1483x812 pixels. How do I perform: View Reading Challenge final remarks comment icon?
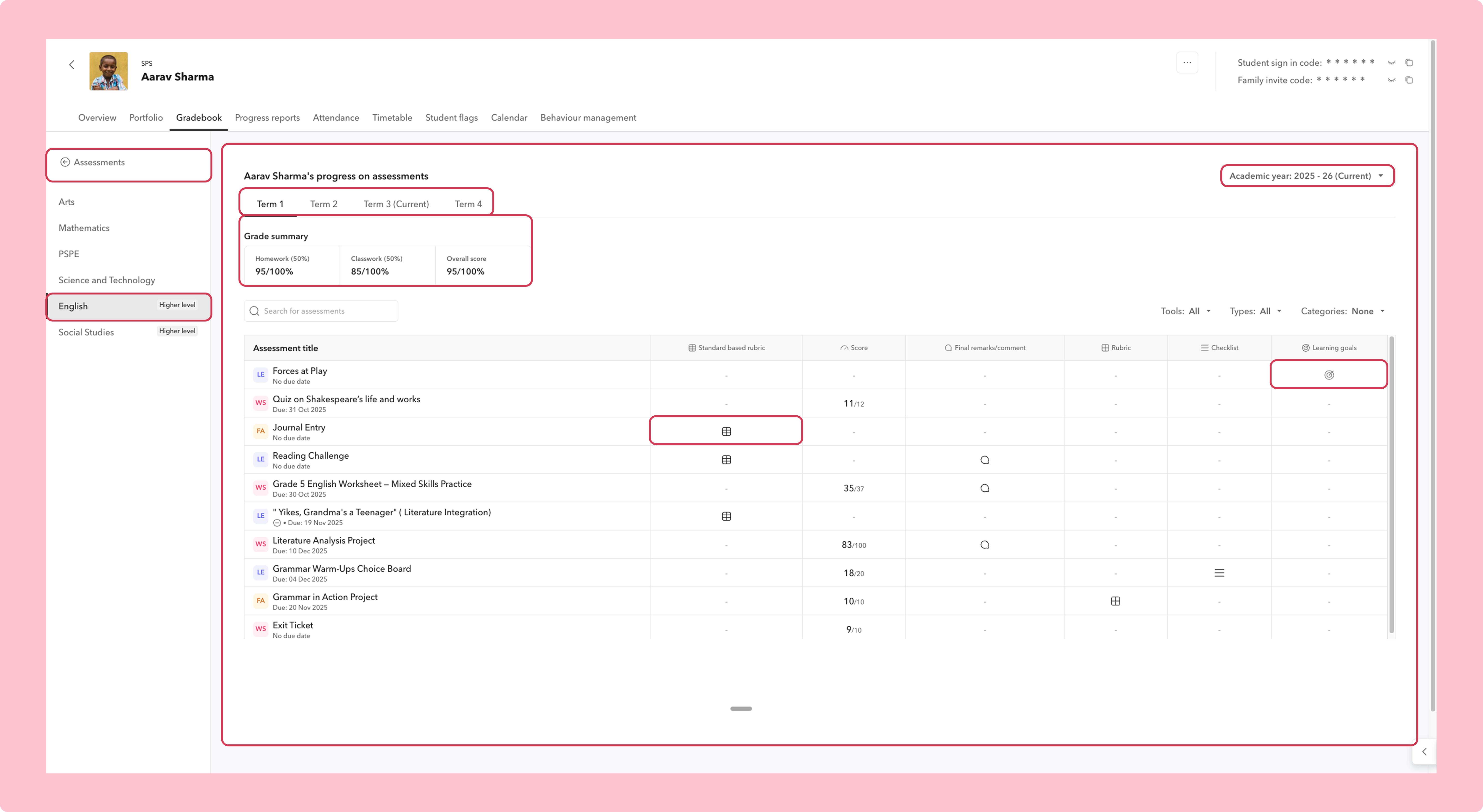985,460
